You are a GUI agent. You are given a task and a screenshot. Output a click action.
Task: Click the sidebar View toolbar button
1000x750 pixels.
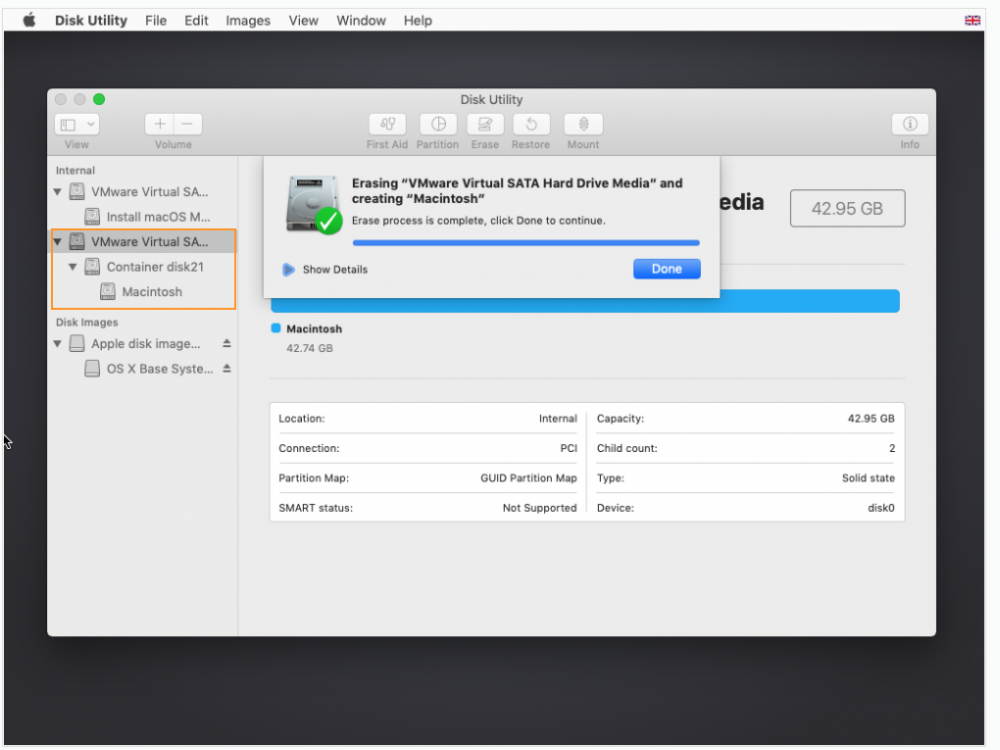click(77, 124)
